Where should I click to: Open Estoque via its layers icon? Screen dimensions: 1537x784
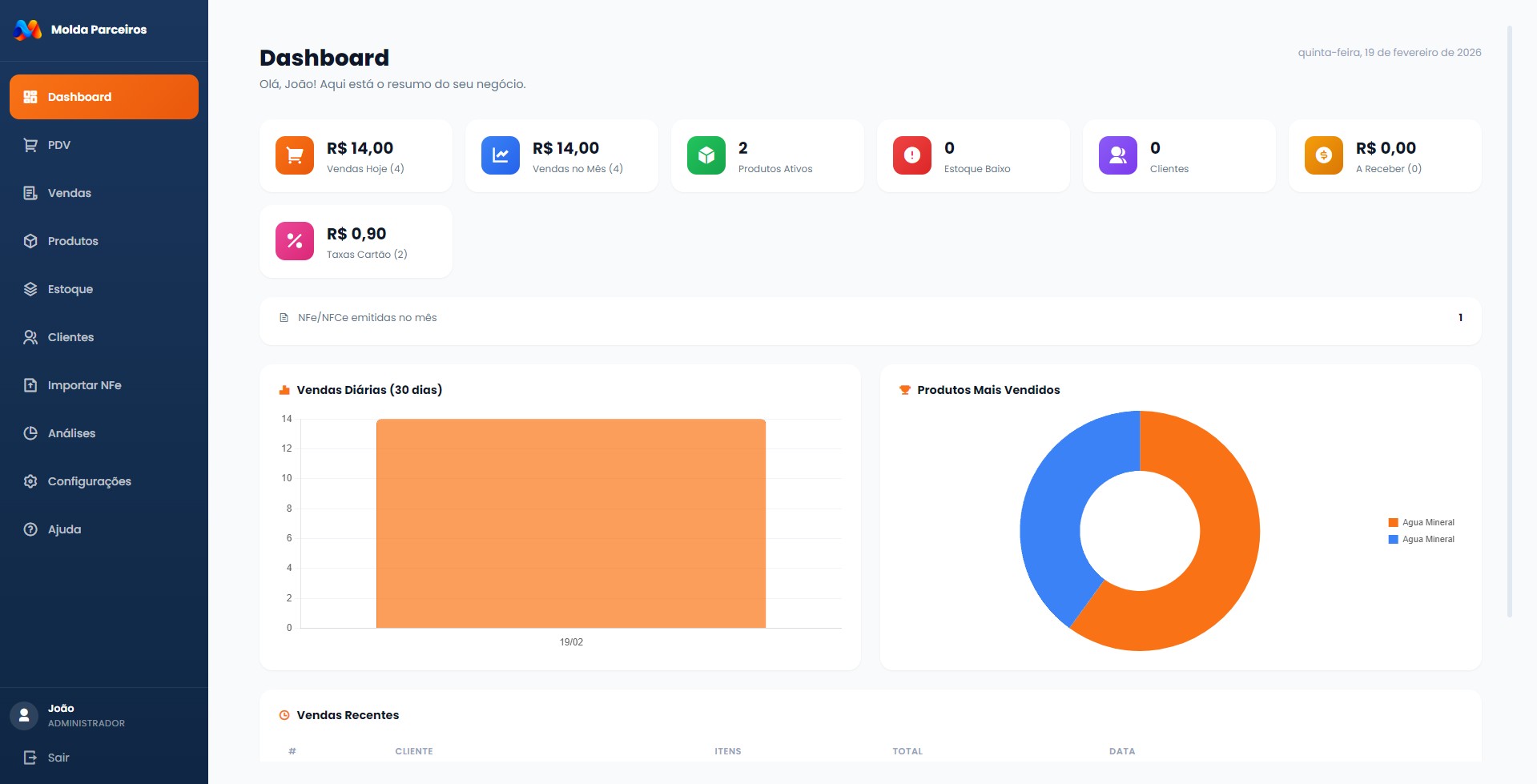(x=30, y=289)
